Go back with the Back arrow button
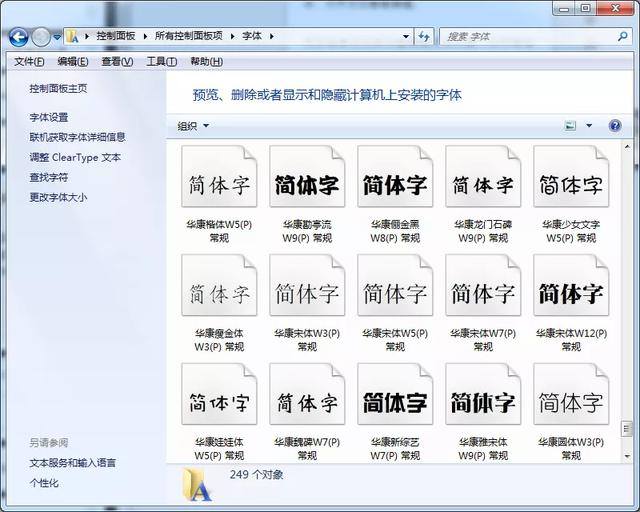This screenshot has width=640, height=512. 18,37
